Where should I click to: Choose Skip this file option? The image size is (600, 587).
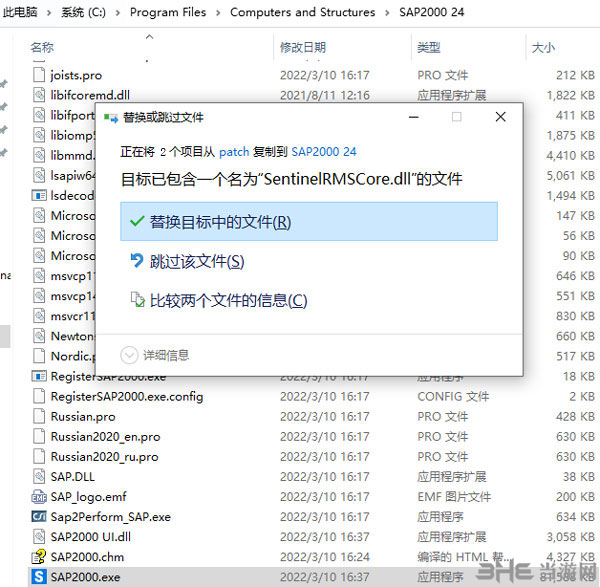[197, 262]
